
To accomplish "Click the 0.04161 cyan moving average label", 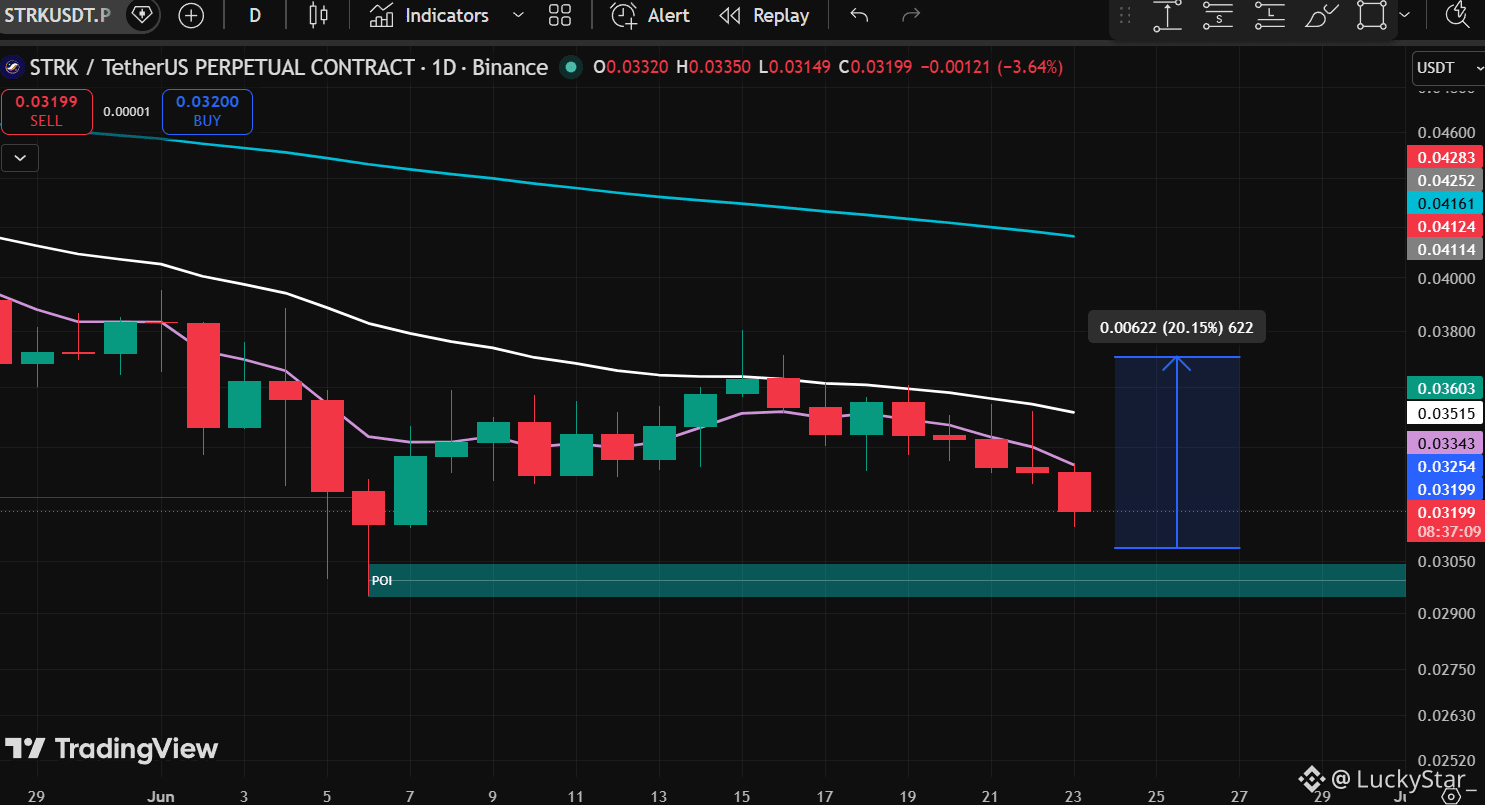I will coord(1445,203).
